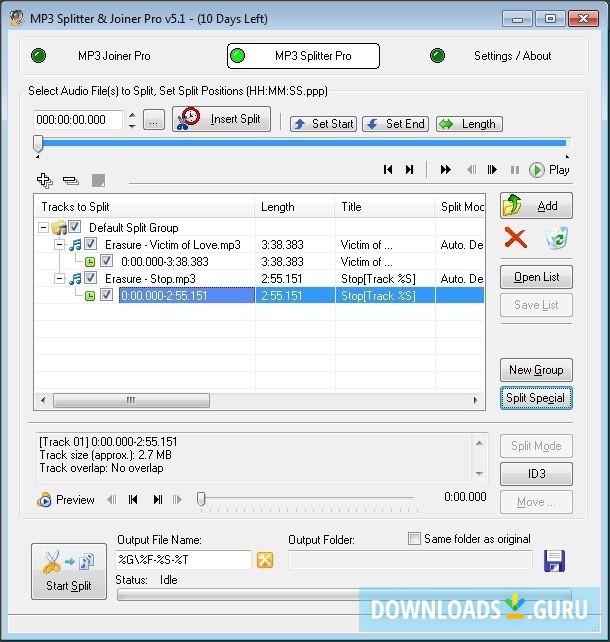This screenshot has height=642, width=610.
Task: Click floppy disk browse output folder icon
Action: click(x=555, y=561)
